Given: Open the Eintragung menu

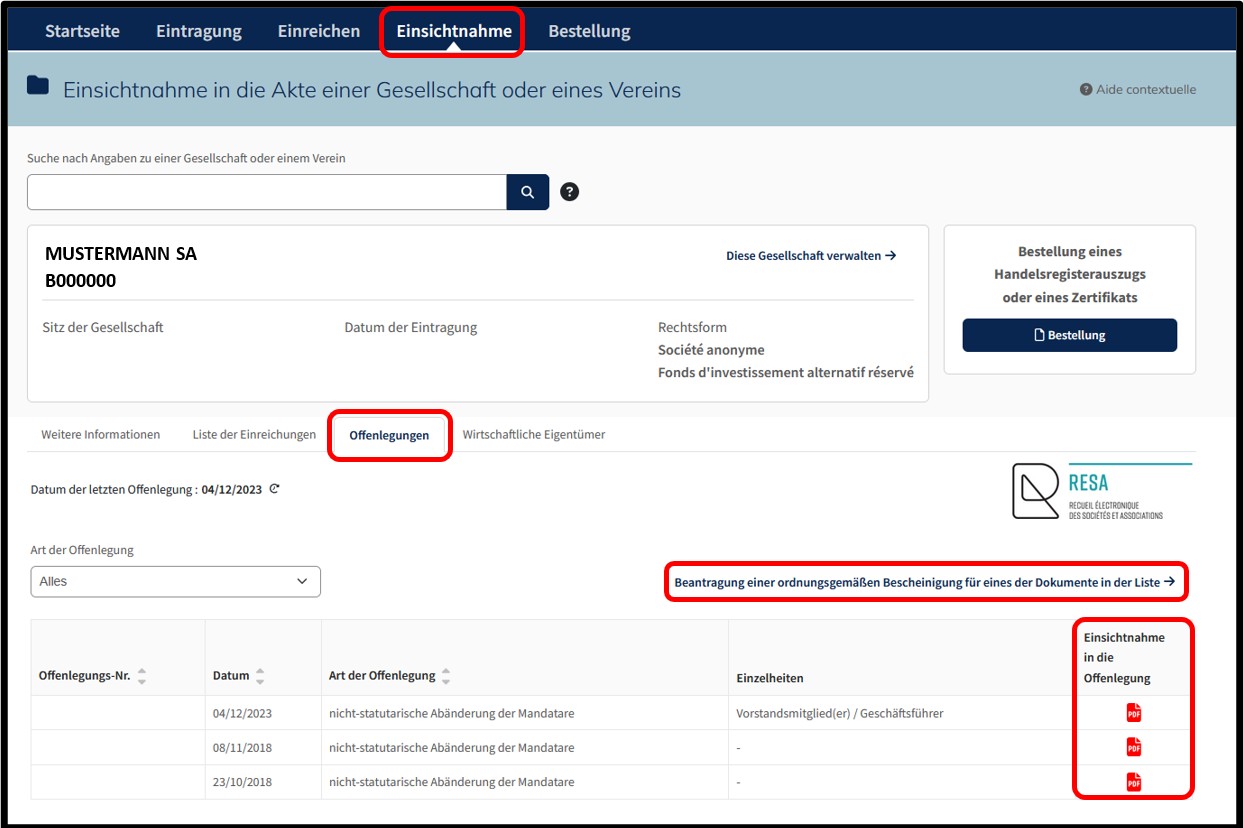Looking at the screenshot, I should point(199,31).
